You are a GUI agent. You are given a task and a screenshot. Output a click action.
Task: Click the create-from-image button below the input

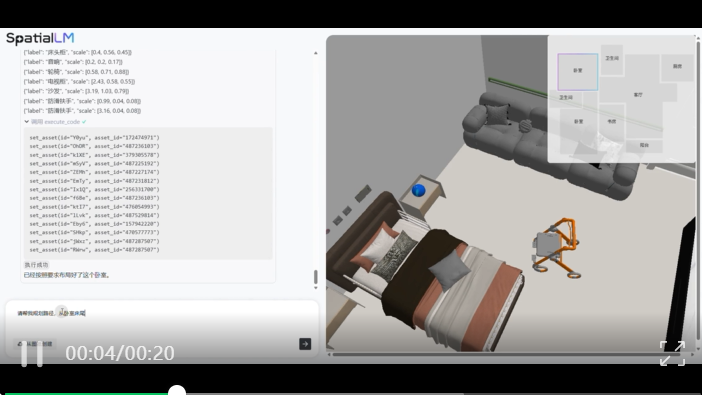[34, 344]
